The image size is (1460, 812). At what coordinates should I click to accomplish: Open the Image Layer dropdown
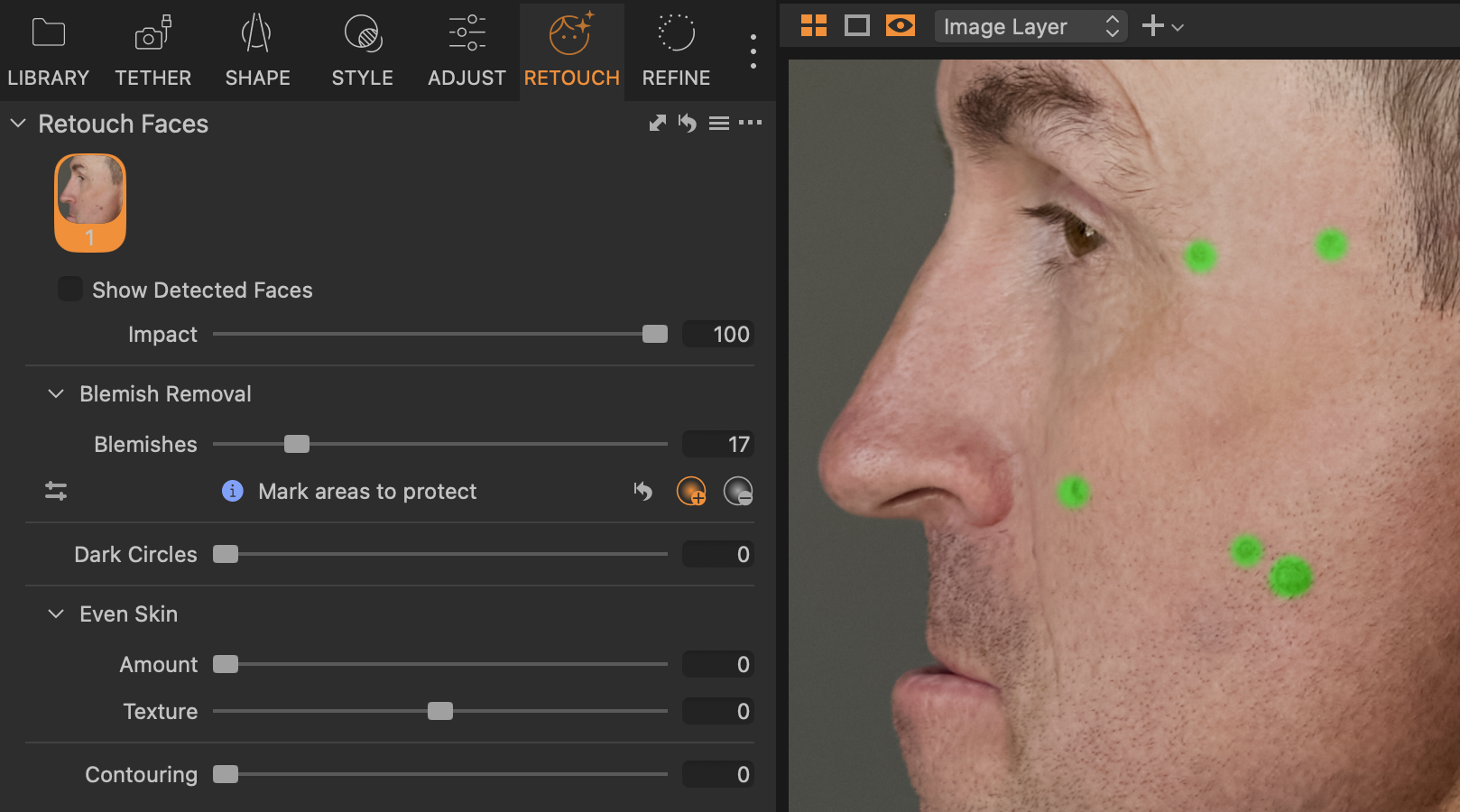coord(1030,27)
